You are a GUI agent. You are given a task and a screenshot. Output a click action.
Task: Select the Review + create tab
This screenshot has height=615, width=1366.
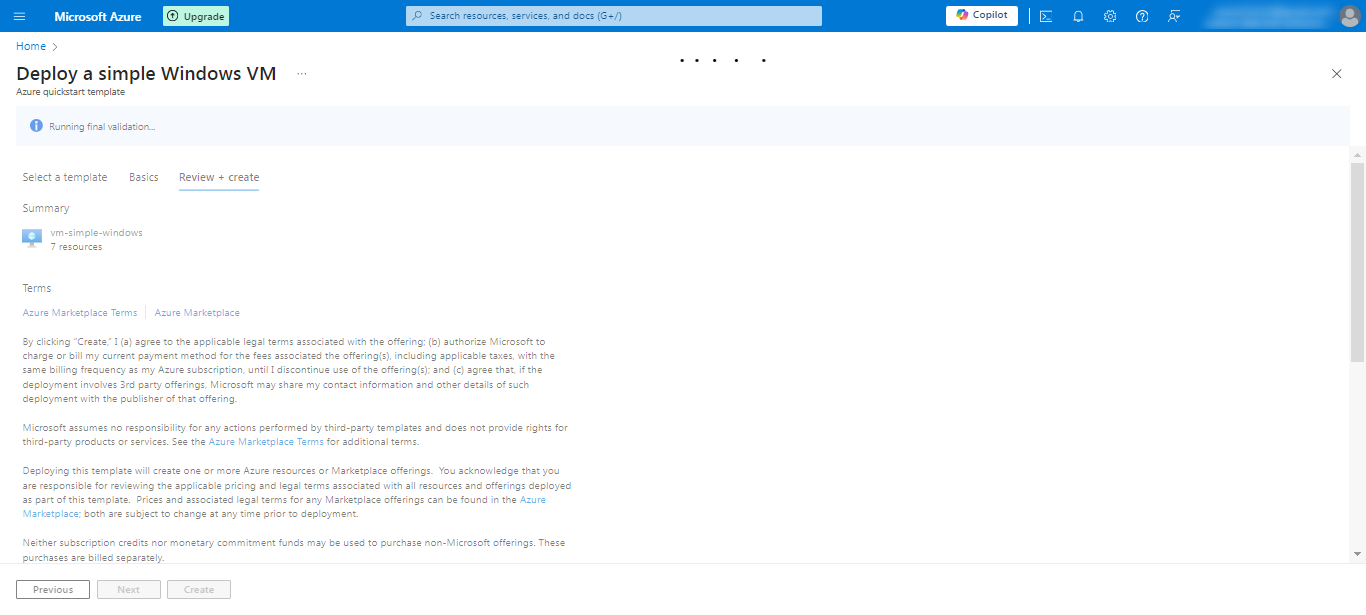click(219, 177)
